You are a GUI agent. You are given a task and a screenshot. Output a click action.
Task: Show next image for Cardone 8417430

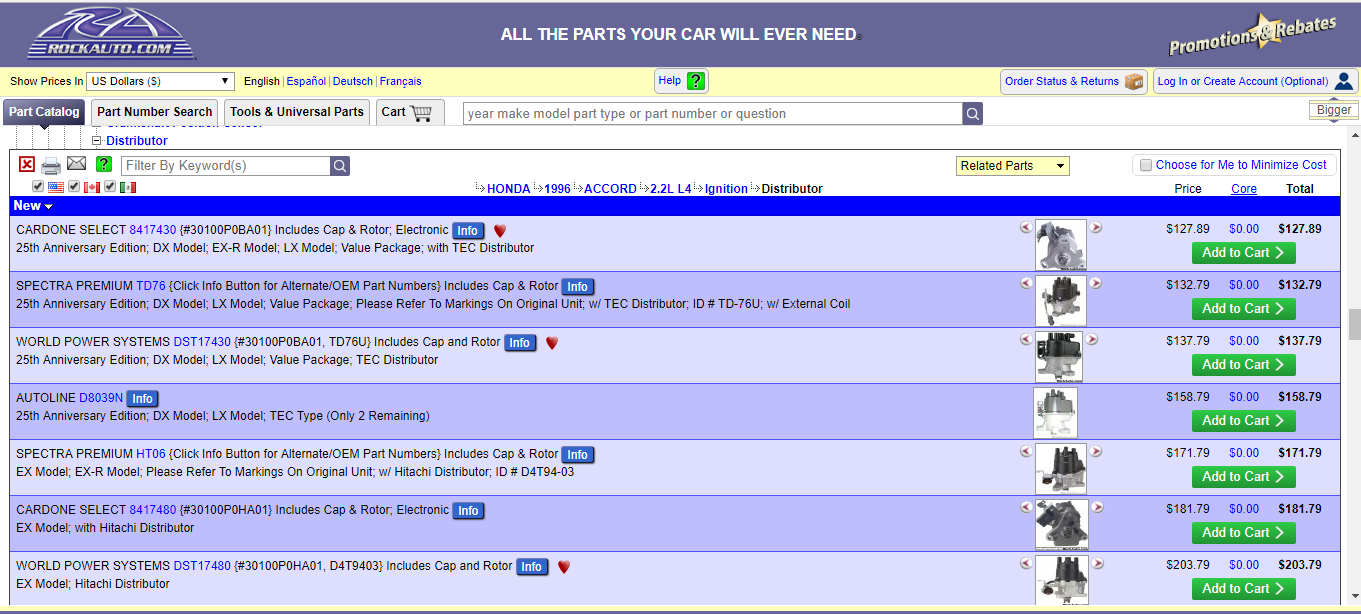[x=1096, y=228]
